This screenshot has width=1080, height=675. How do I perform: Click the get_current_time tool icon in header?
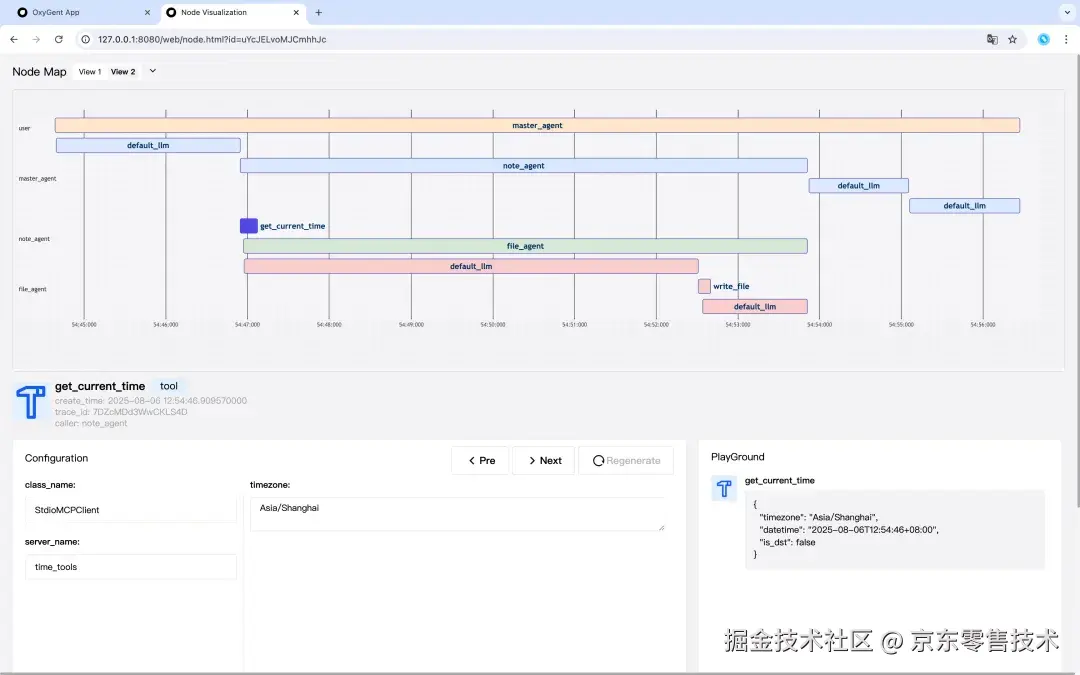(31, 402)
